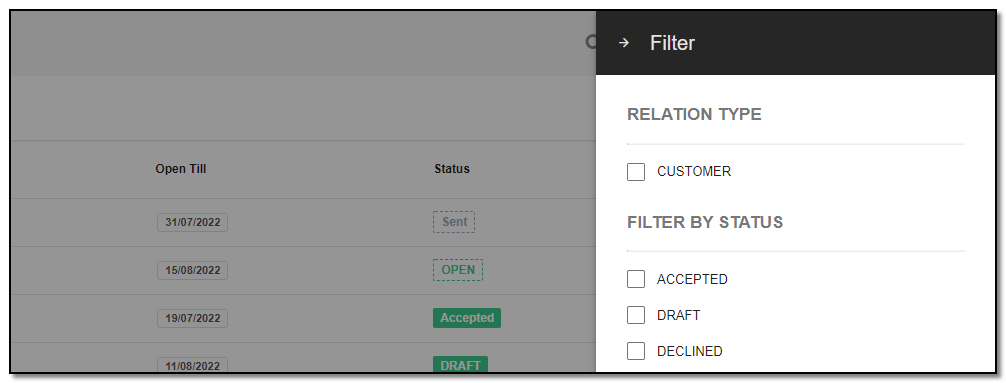Image resolution: width=1006 pixels, height=383 pixels.
Task: Sort by the Open Till column header
Action: coord(181,169)
